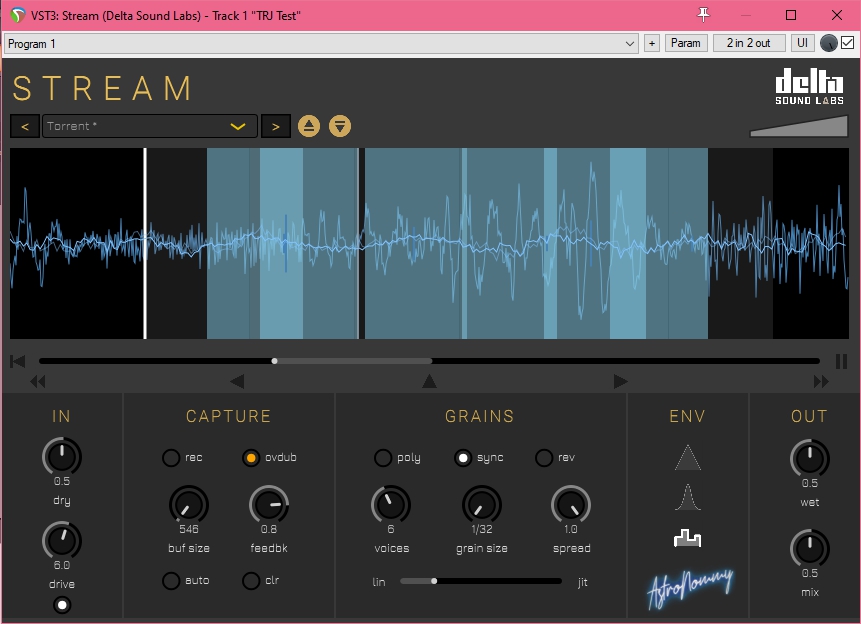Click the AstroNommy neon logo
Screen dimensions: 861x624
(690, 588)
